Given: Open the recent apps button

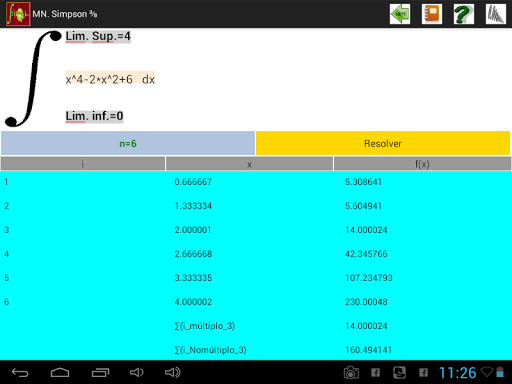Looking at the screenshot, I should 100,372.
